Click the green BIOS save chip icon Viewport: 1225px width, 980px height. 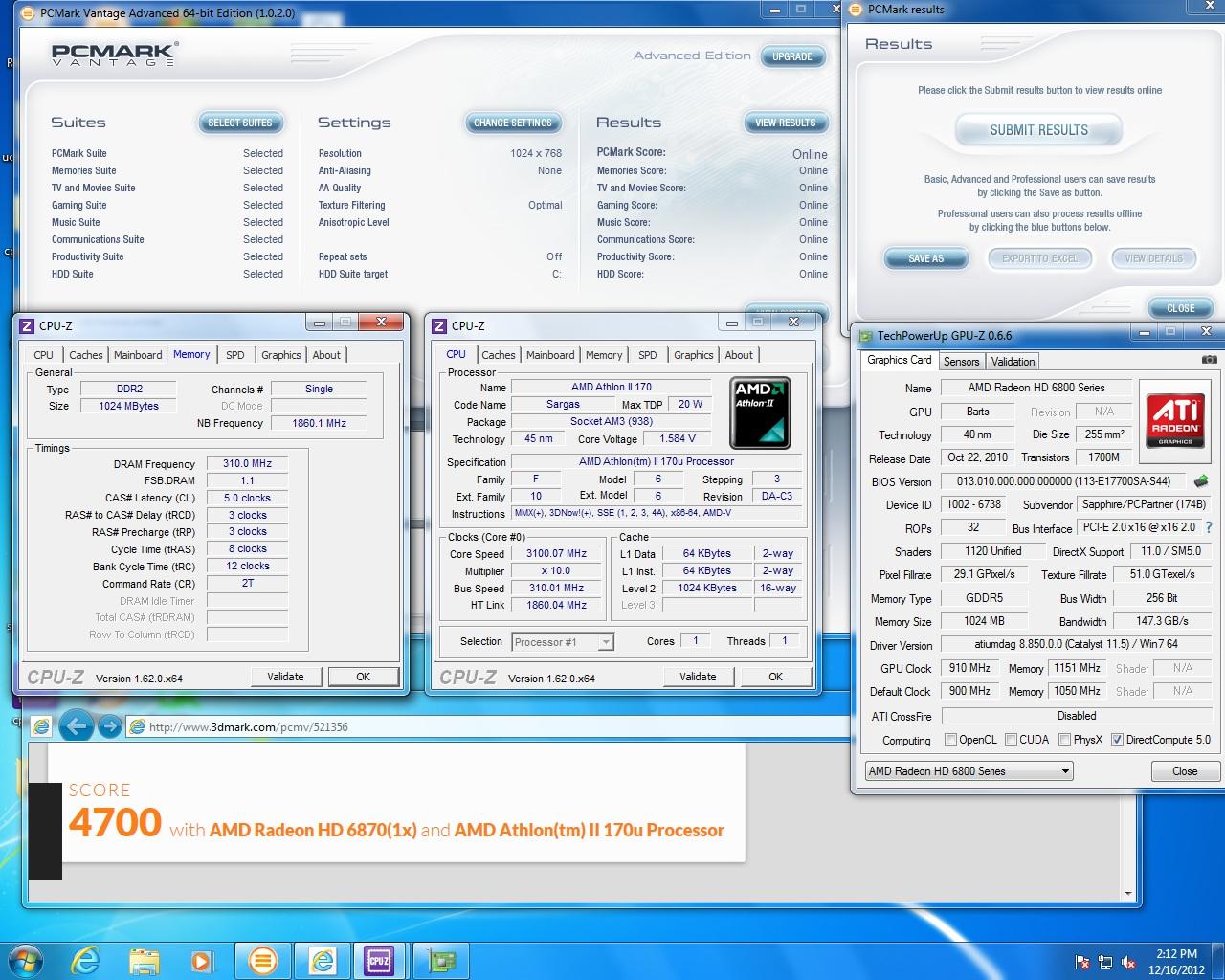point(1200,481)
